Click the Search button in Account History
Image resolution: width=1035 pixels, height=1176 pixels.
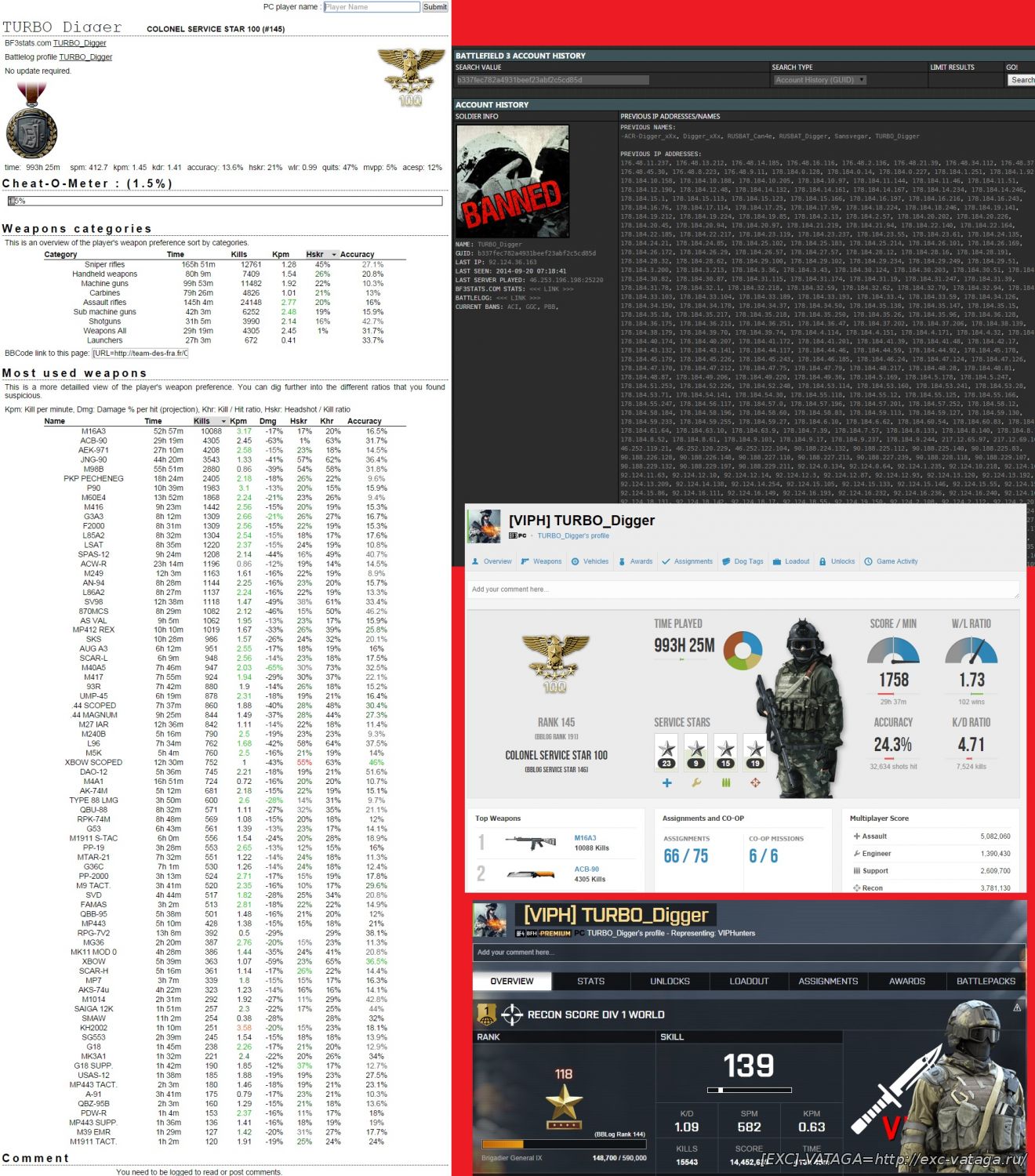click(x=1022, y=80)
